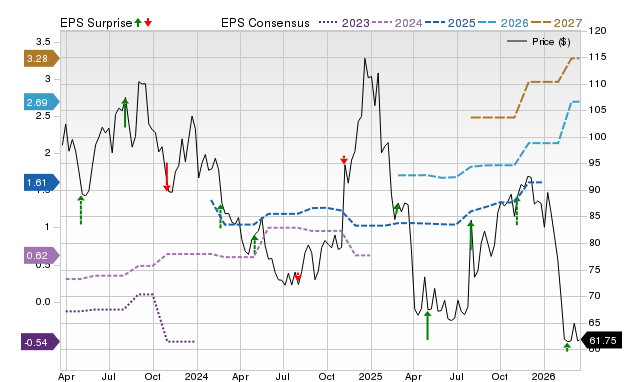The image size is (640, 382).
Task: Click the black 61.75 current price tag
Action: (x=601, y=340)
